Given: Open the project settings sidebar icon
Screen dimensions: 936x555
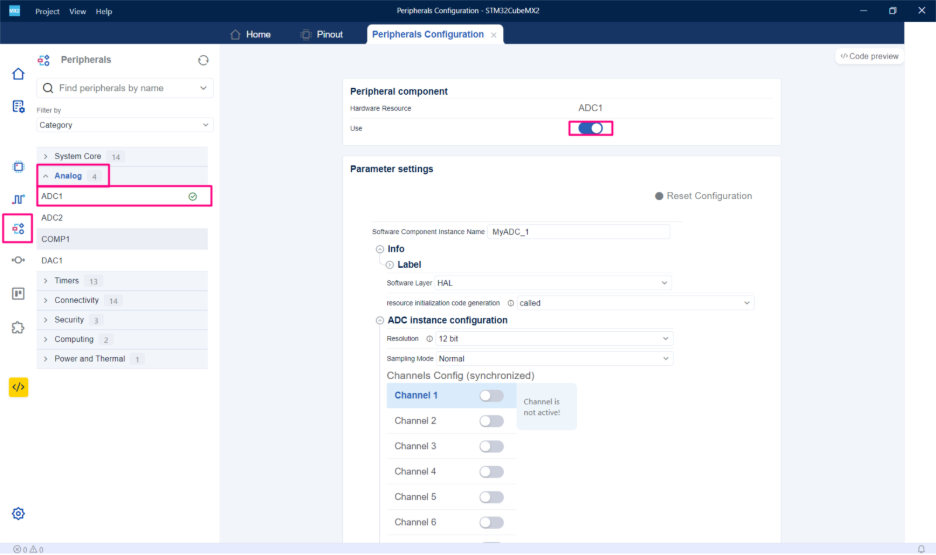Looking at the screenshot, I should [18, 107].
